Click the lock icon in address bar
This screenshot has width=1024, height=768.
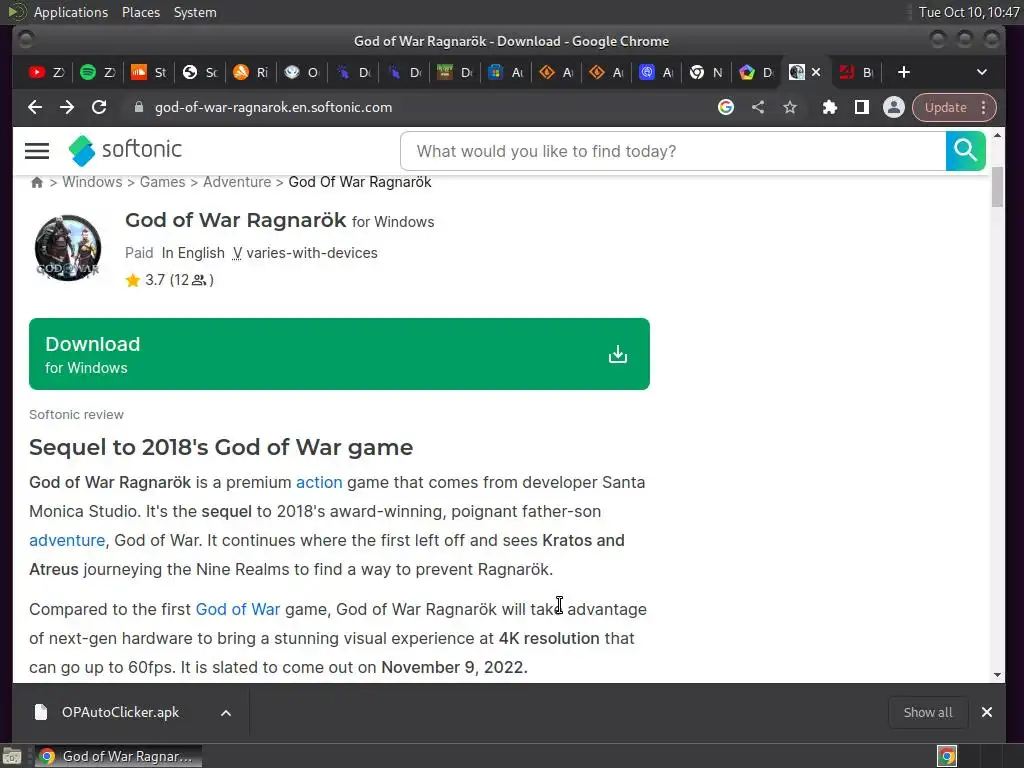(138, 107)
